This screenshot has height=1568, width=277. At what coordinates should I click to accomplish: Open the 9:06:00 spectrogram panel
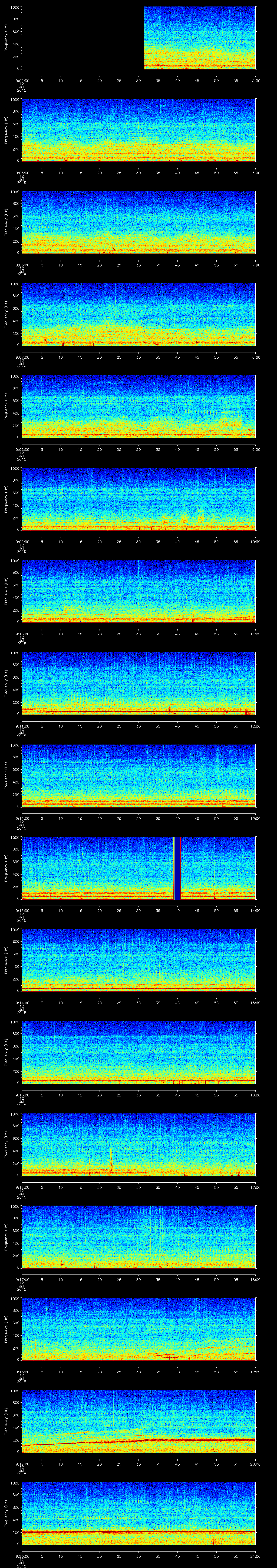(139, 222)
